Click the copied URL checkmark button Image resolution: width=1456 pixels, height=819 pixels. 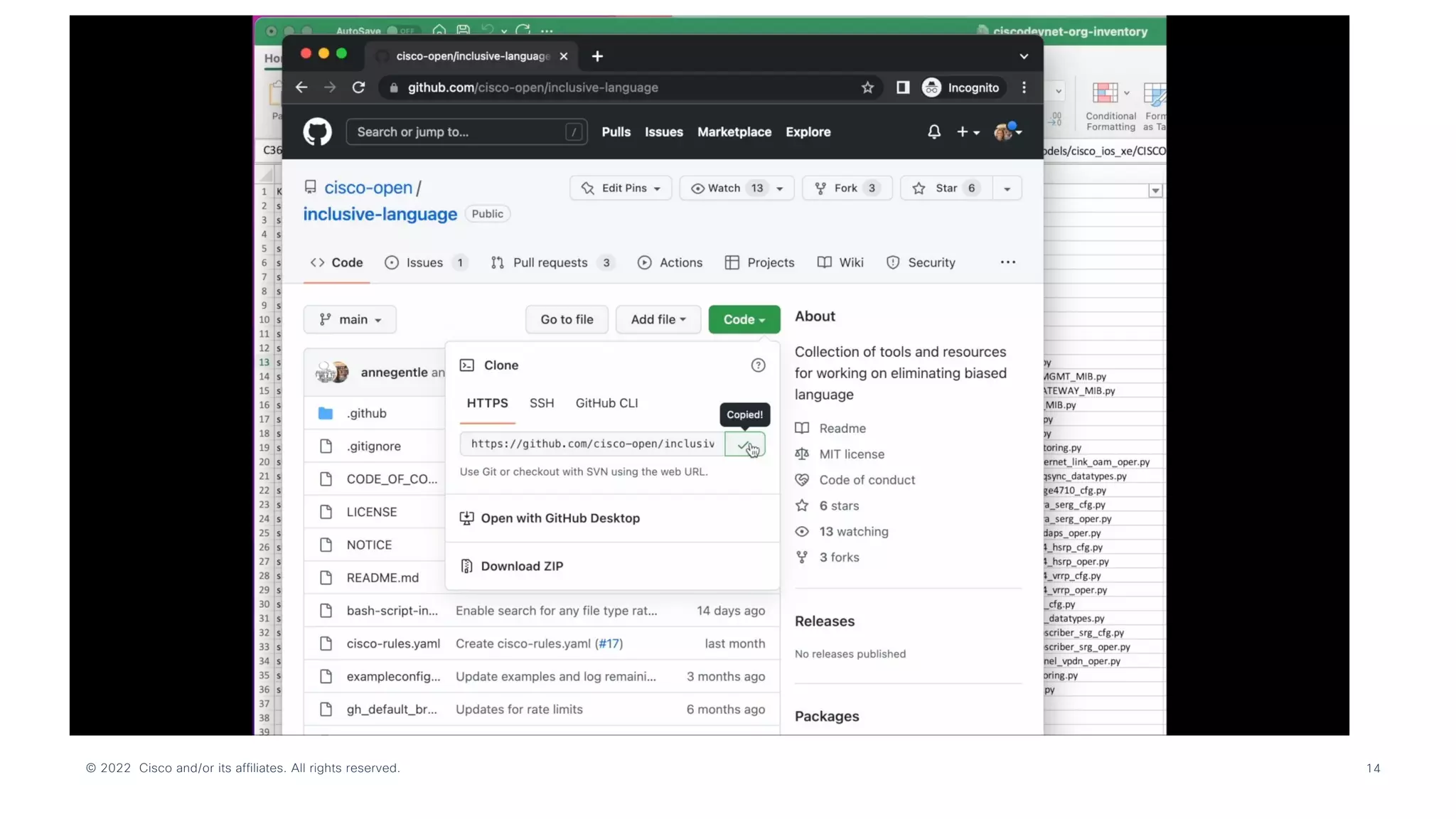click(x=744, y=444)
